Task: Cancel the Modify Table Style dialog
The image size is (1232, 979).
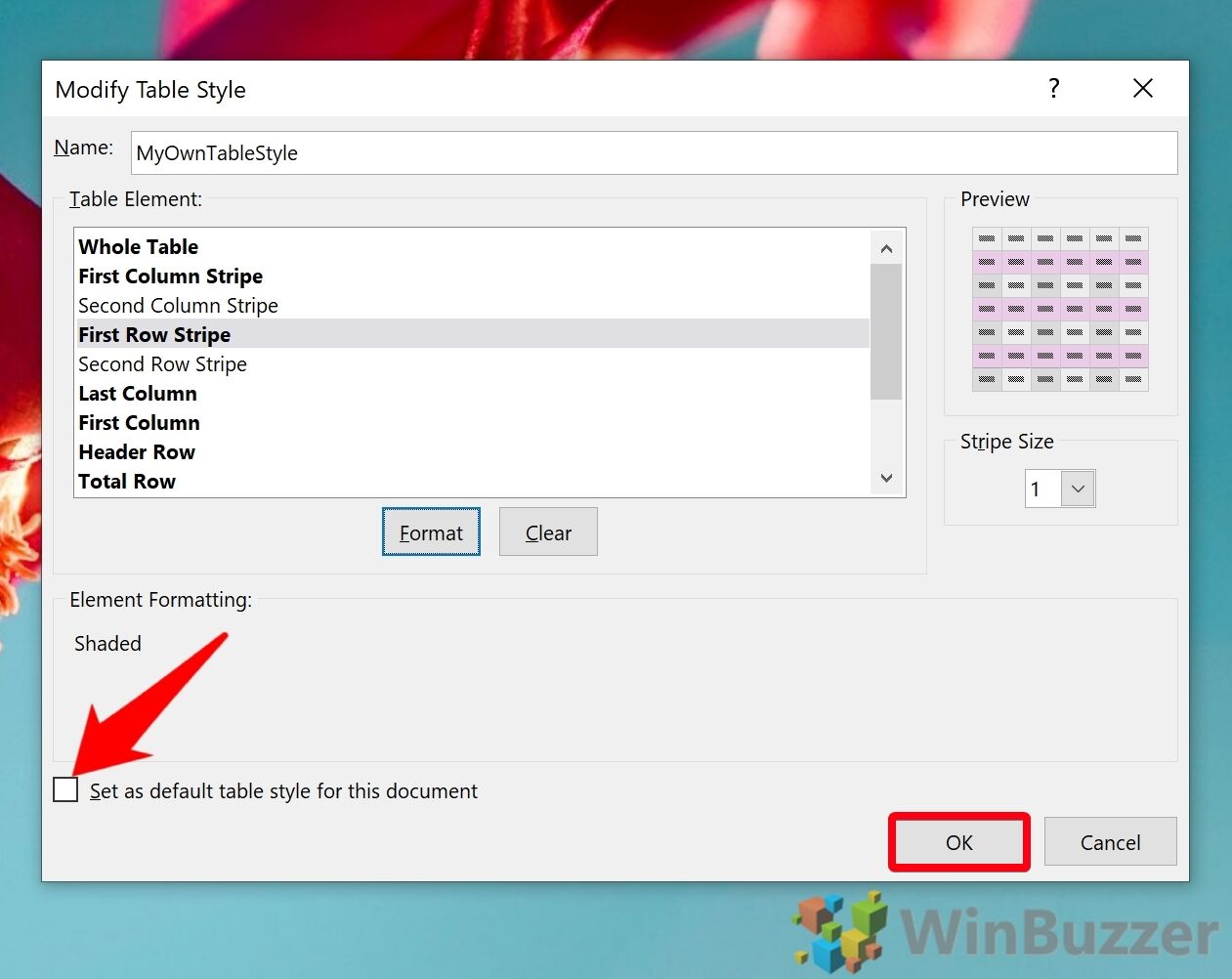Action: 1110,841
